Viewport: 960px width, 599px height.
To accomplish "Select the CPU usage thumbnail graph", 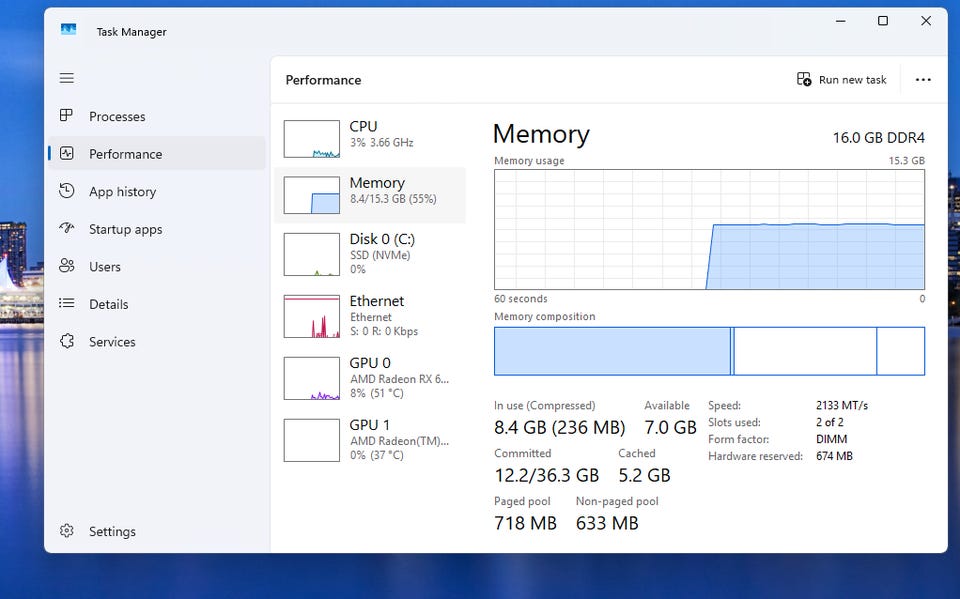I will click(x=312, y=139).
